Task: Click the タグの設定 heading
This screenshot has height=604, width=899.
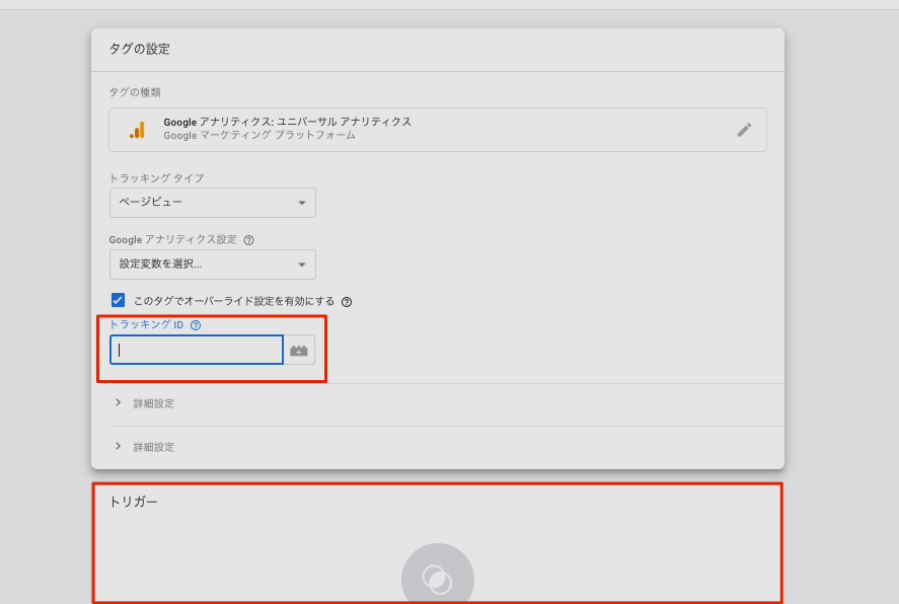Action: pyautogui.click(x=139, y=49)
